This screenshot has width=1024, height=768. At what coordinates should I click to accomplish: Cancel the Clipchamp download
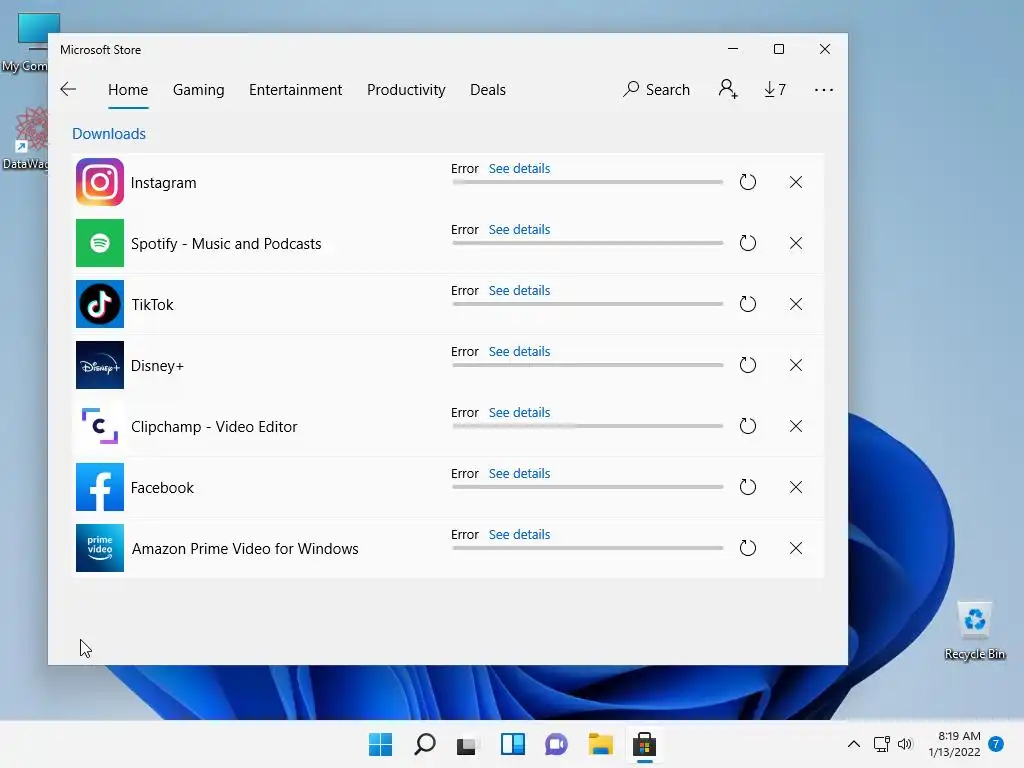[x=795, y=426]
